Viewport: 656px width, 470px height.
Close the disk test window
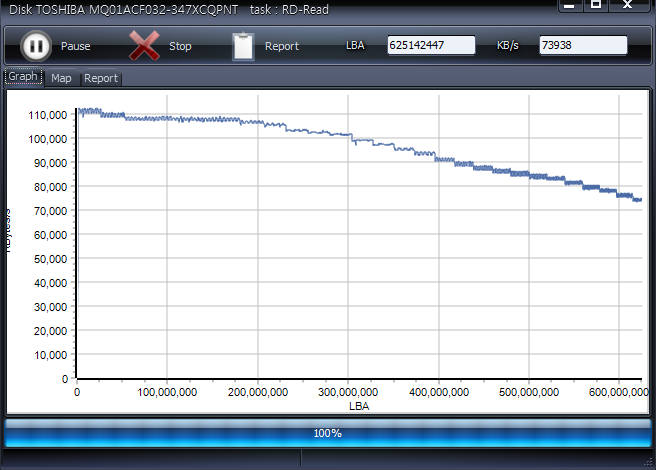[x=628, y=5]
